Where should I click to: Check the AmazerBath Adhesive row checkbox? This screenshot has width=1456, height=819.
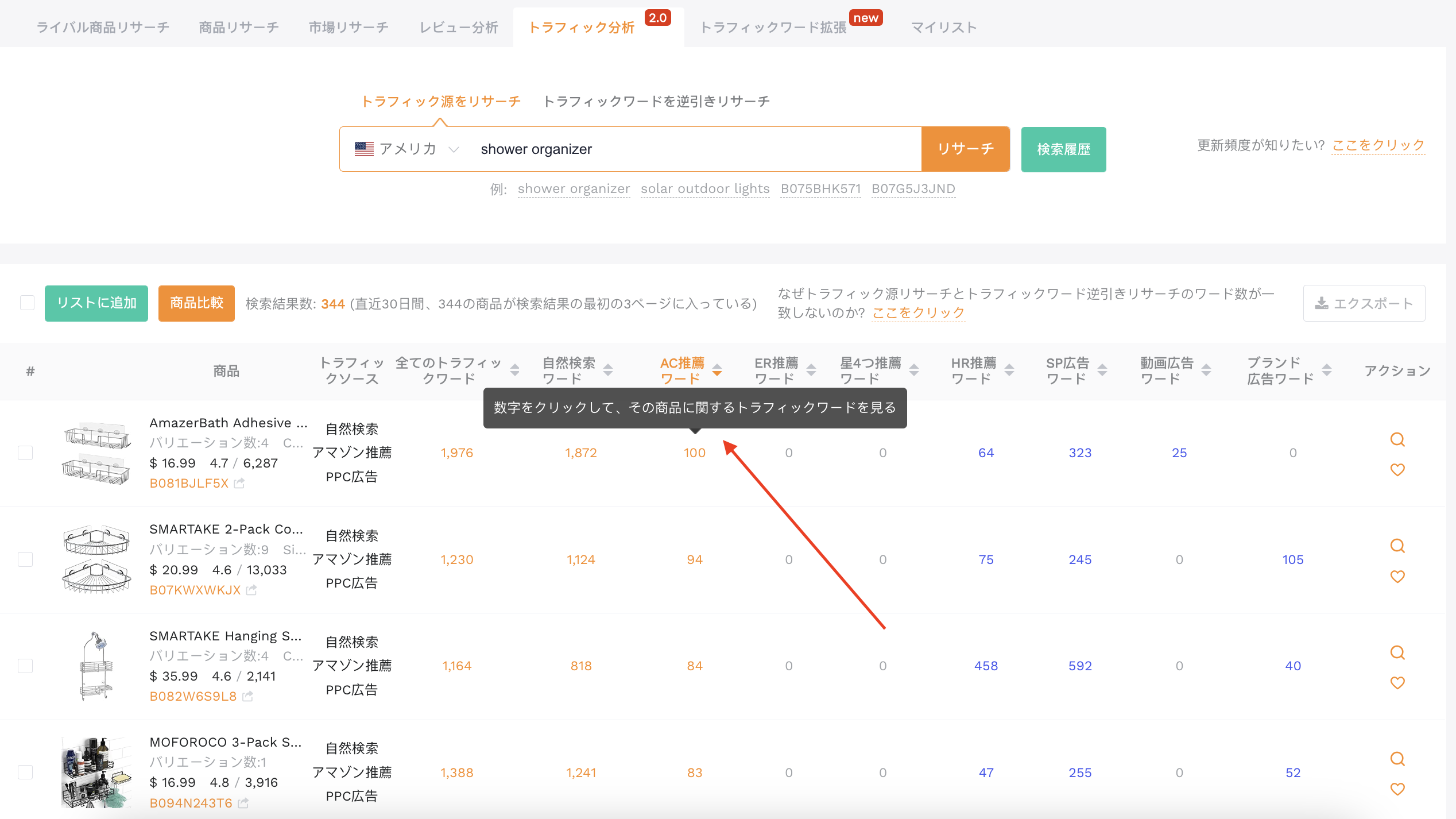click(25, 453)
